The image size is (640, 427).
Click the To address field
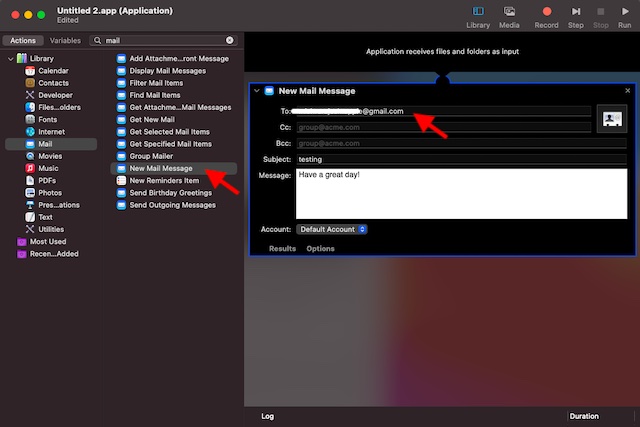tap(443, 111)
